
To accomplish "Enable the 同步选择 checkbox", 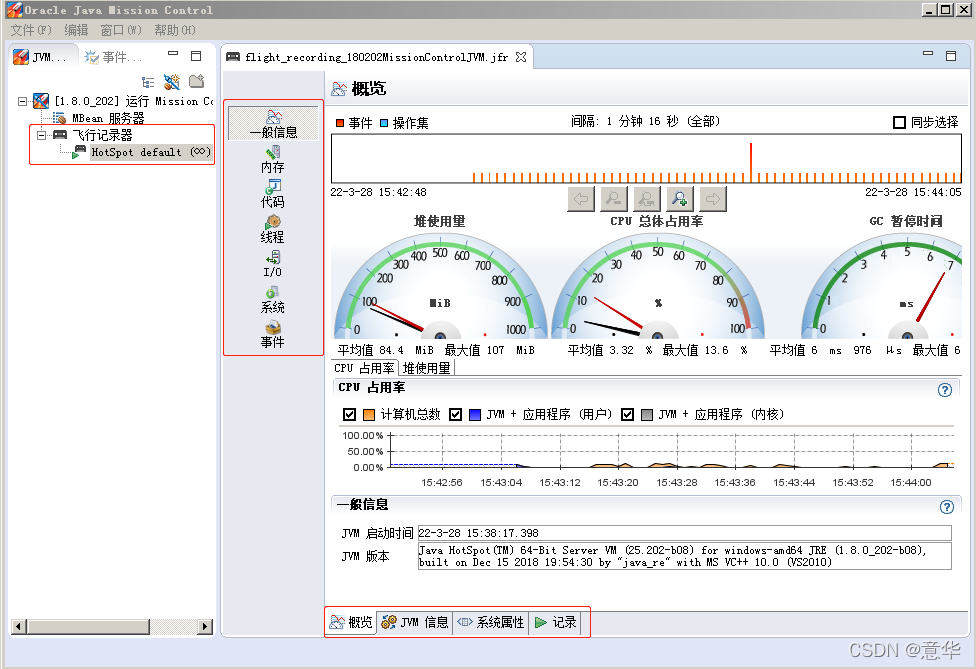I will click(899, 123).
